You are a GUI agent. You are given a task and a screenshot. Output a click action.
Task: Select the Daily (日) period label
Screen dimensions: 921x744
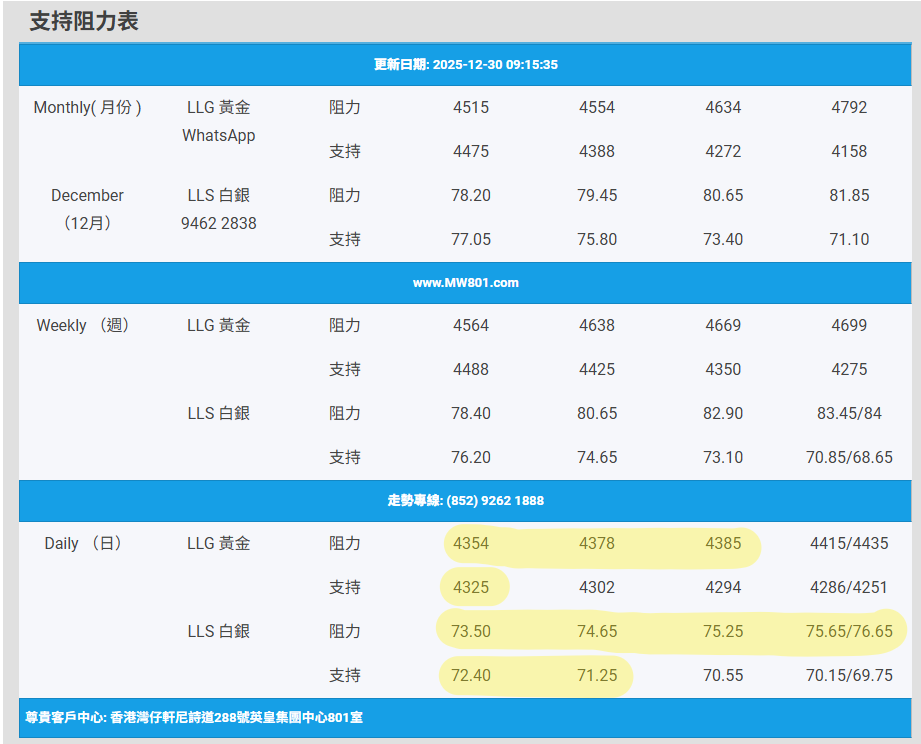[83, 543]
